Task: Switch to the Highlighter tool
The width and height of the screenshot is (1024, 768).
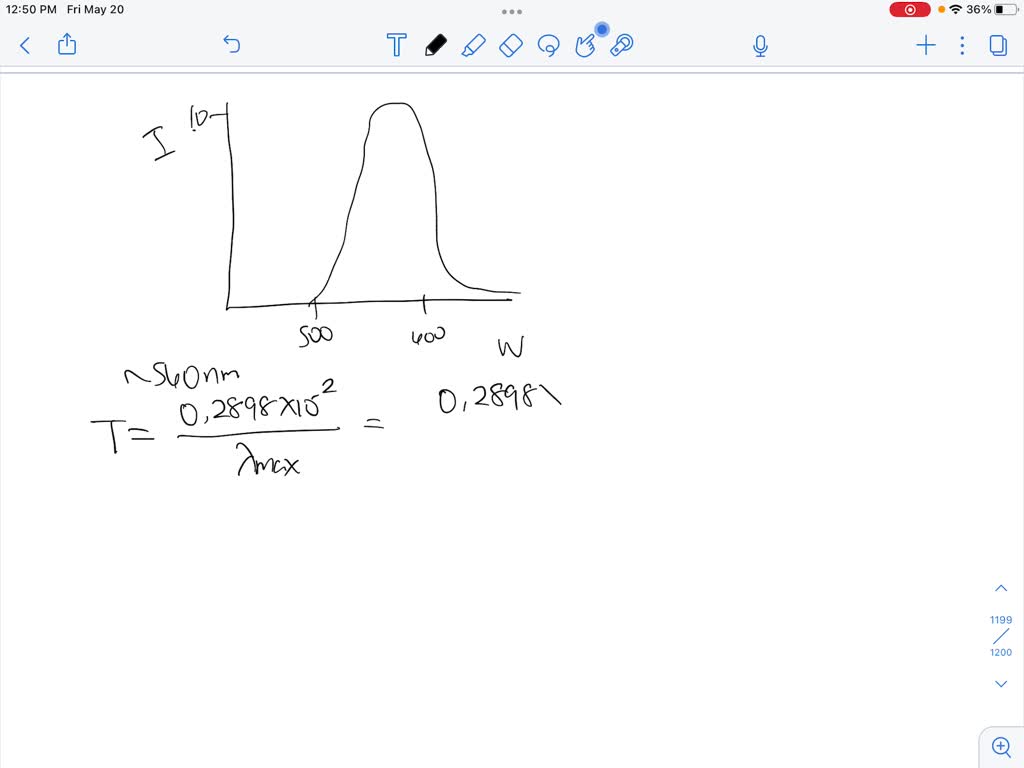Action: [x=474, y=45]
